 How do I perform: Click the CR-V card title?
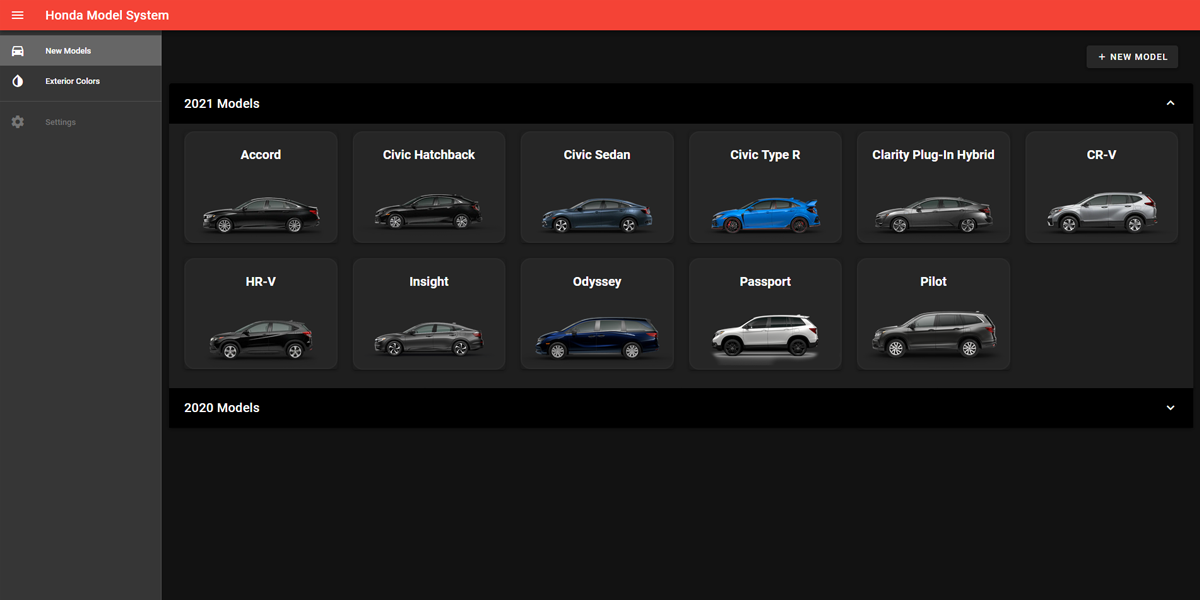tap(1101, 155)
